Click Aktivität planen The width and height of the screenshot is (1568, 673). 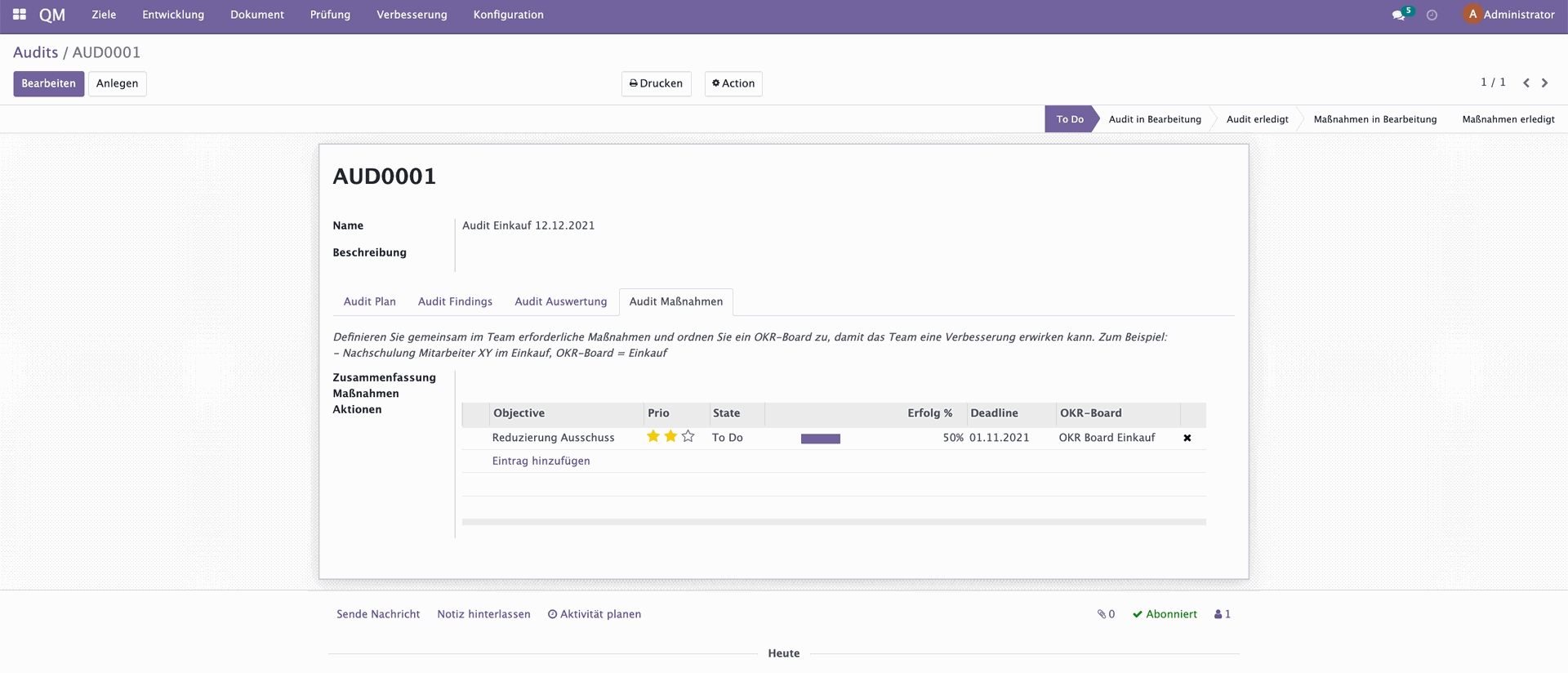595,614
